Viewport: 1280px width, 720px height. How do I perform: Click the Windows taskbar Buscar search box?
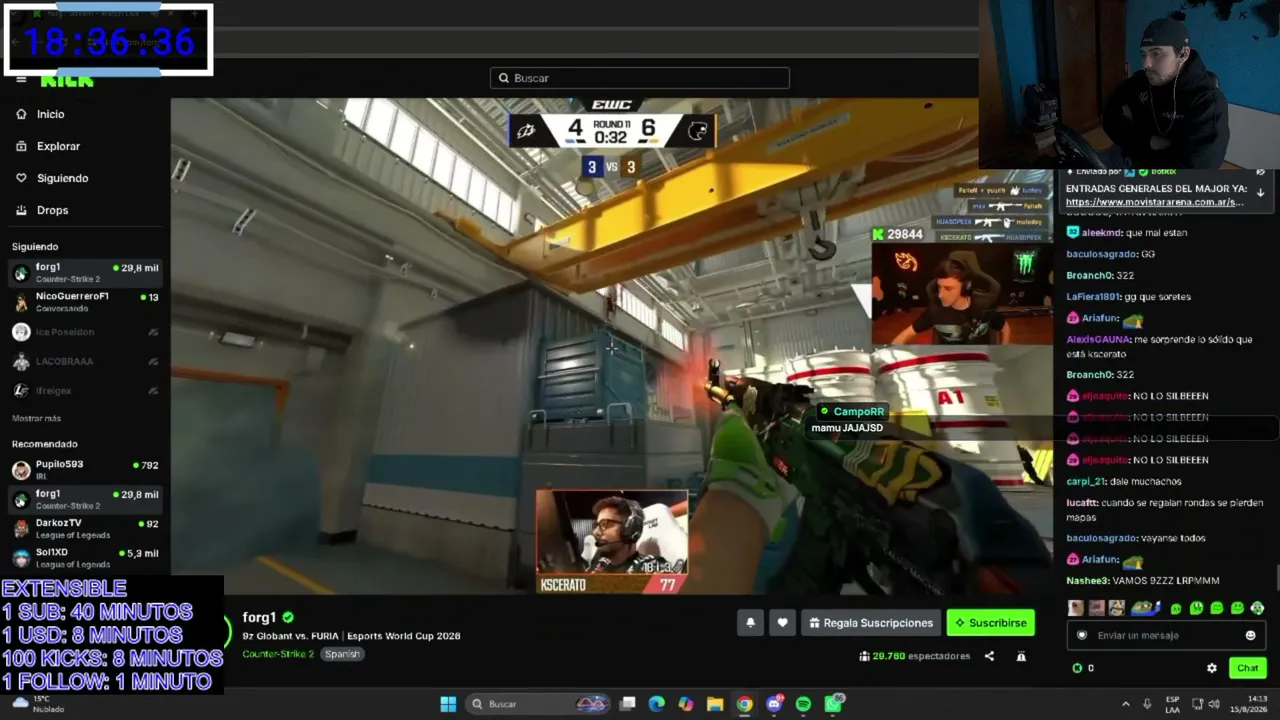click(x=540, y=704)
